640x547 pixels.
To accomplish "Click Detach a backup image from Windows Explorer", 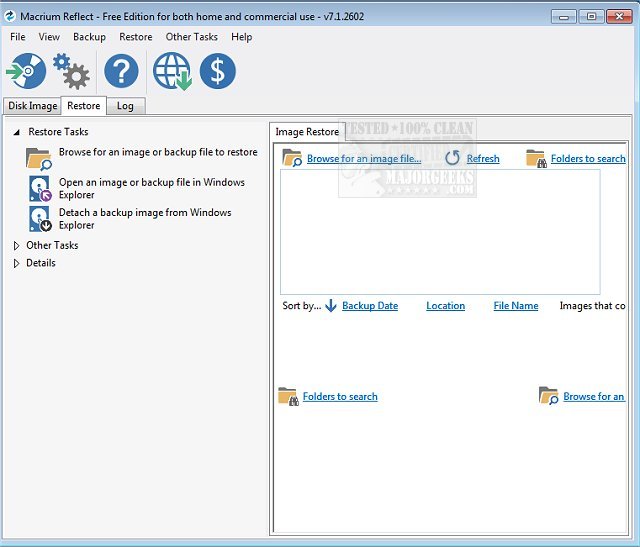I will 145,218.
